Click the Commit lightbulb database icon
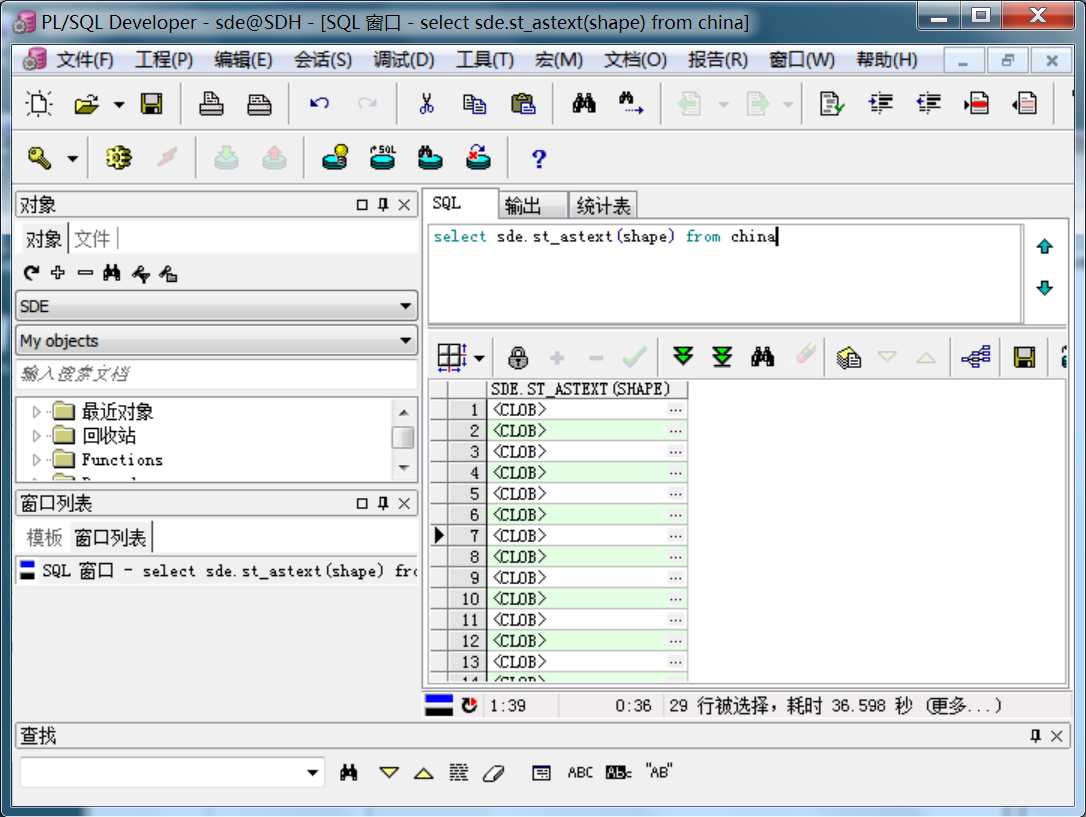Image resolution: width=1086 pixels, height=817 pixels. [335, 157]
